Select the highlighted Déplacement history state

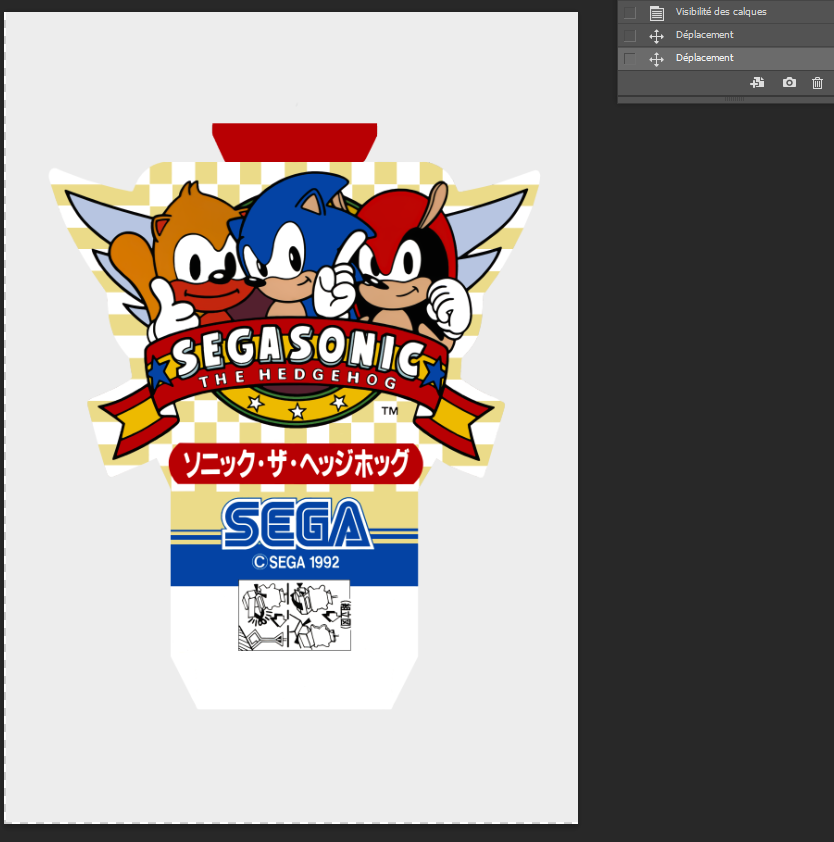(x=726, y=58)
